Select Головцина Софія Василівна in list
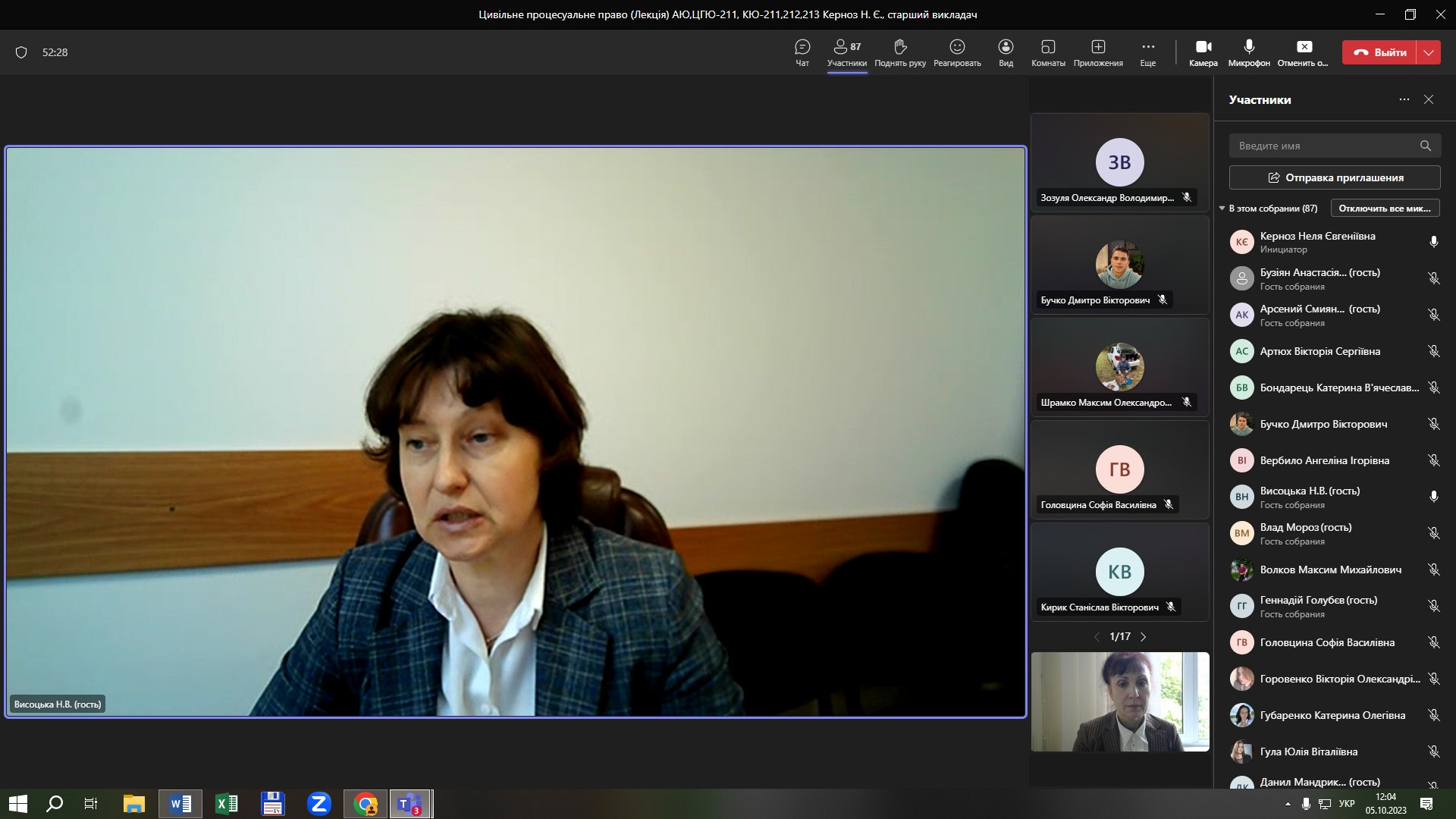 click(x=1335, y=642)
